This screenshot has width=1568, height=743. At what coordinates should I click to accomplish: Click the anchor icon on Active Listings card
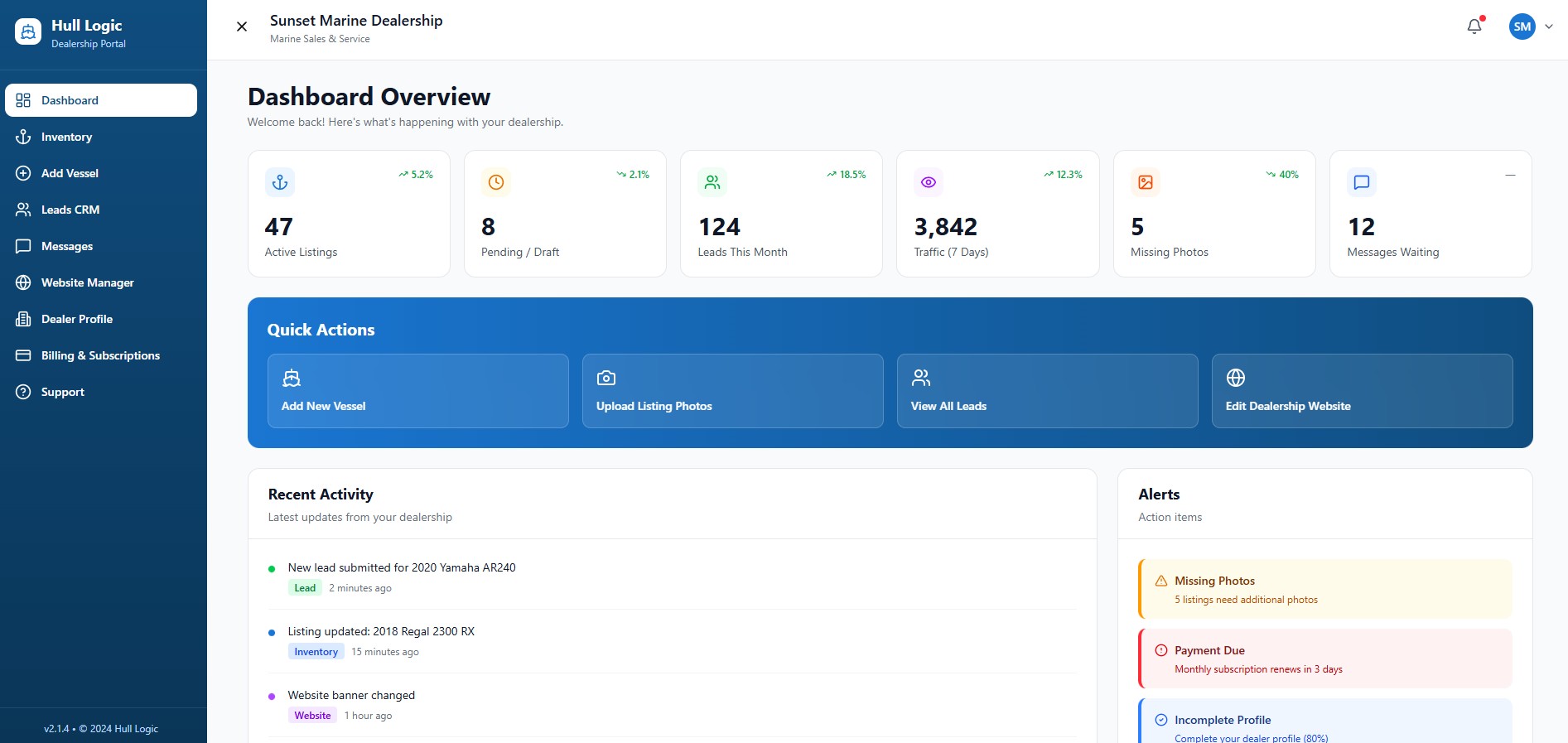(280, 182)
